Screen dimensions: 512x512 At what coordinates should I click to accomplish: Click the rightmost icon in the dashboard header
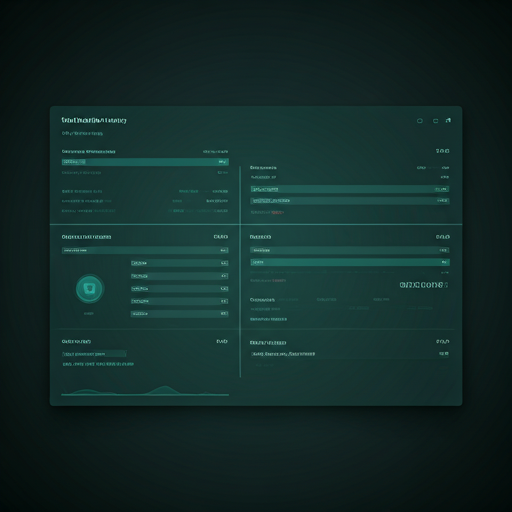point(448,120)
